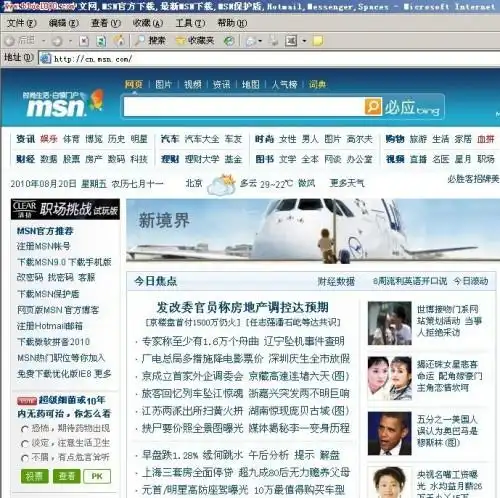Screen dimensions: 500x498
Task: Open the Back button history dropdown arrow
Action: click(44, 41)
